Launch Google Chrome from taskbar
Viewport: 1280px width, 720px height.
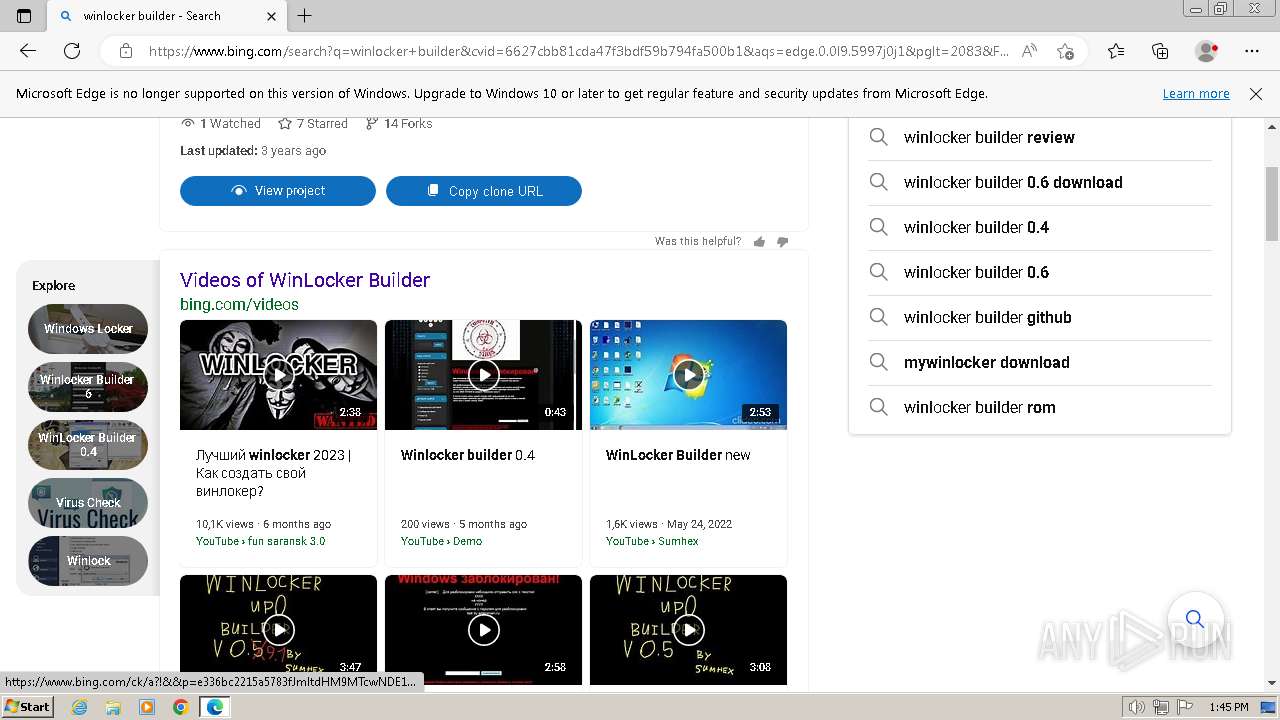[180, 707]
